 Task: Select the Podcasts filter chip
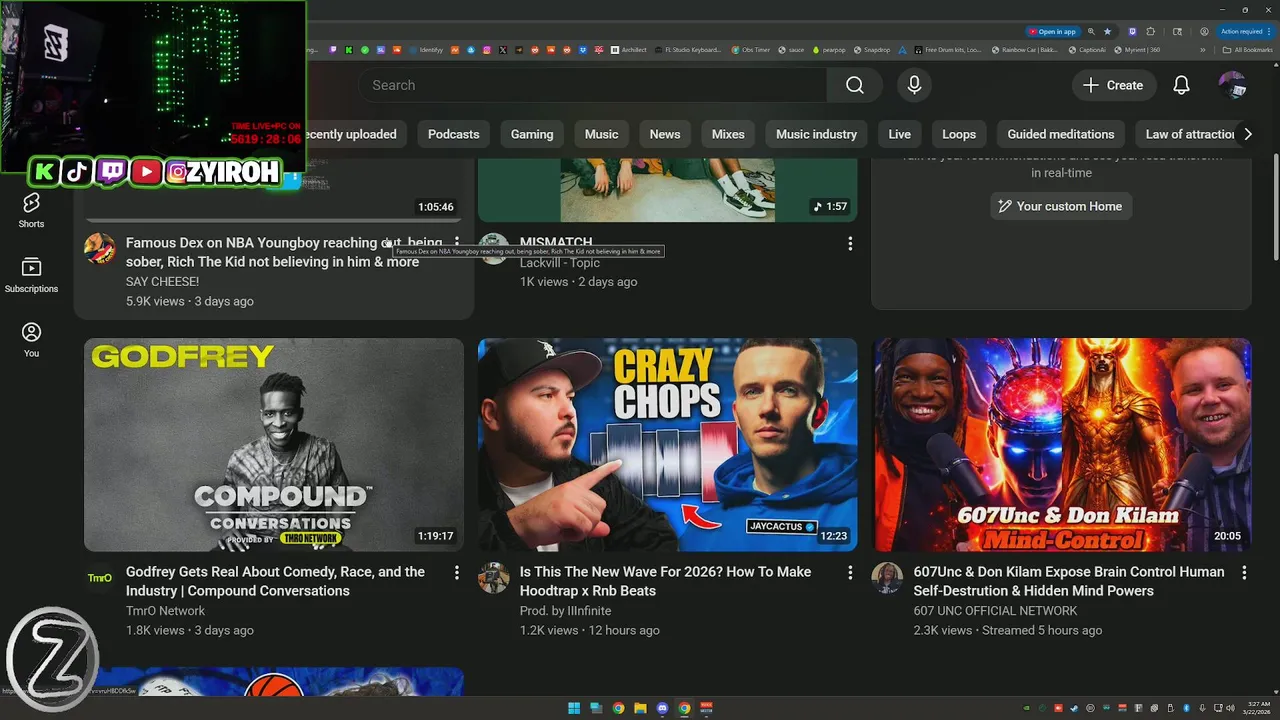(x=453, y=134)
